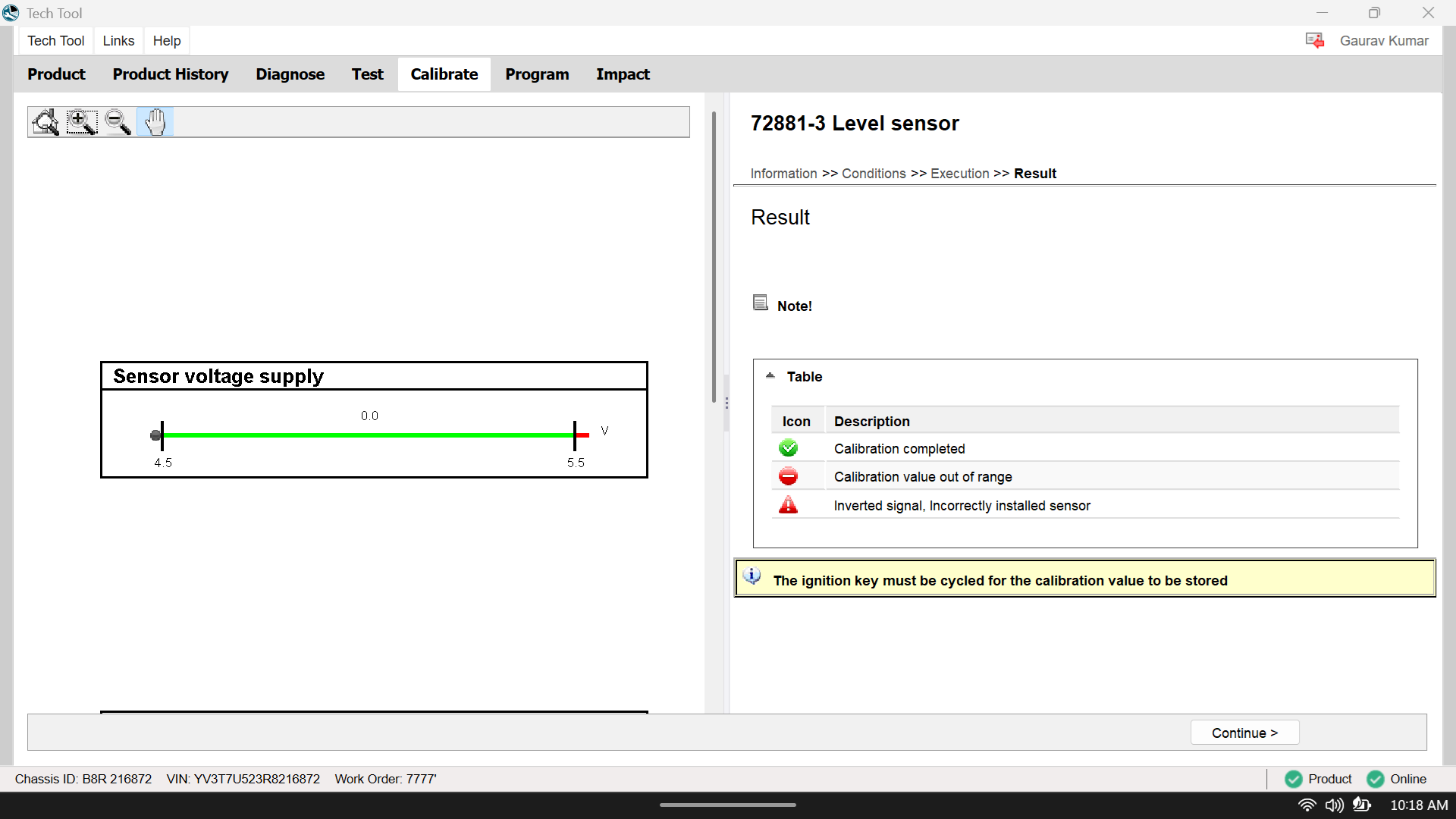Select the zoom-to-fit magnifier tool
The height and width of the screenshot is (819, 1456).
(45, 121)
